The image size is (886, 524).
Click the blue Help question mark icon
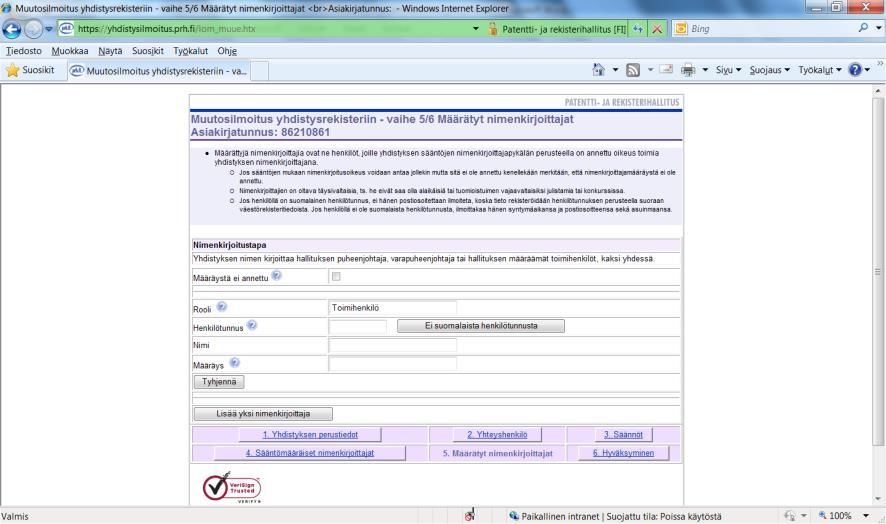point(855,70)
